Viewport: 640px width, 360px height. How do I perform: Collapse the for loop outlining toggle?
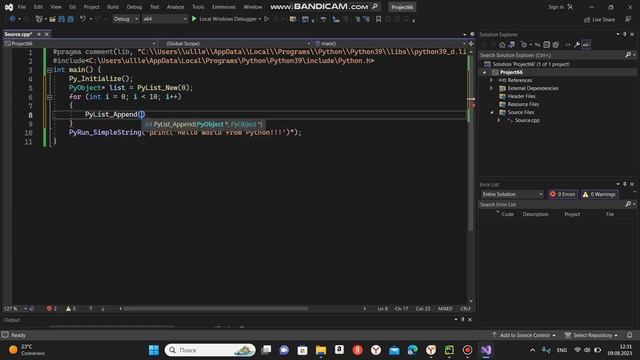pyautogui.click(x=49, y=97)
